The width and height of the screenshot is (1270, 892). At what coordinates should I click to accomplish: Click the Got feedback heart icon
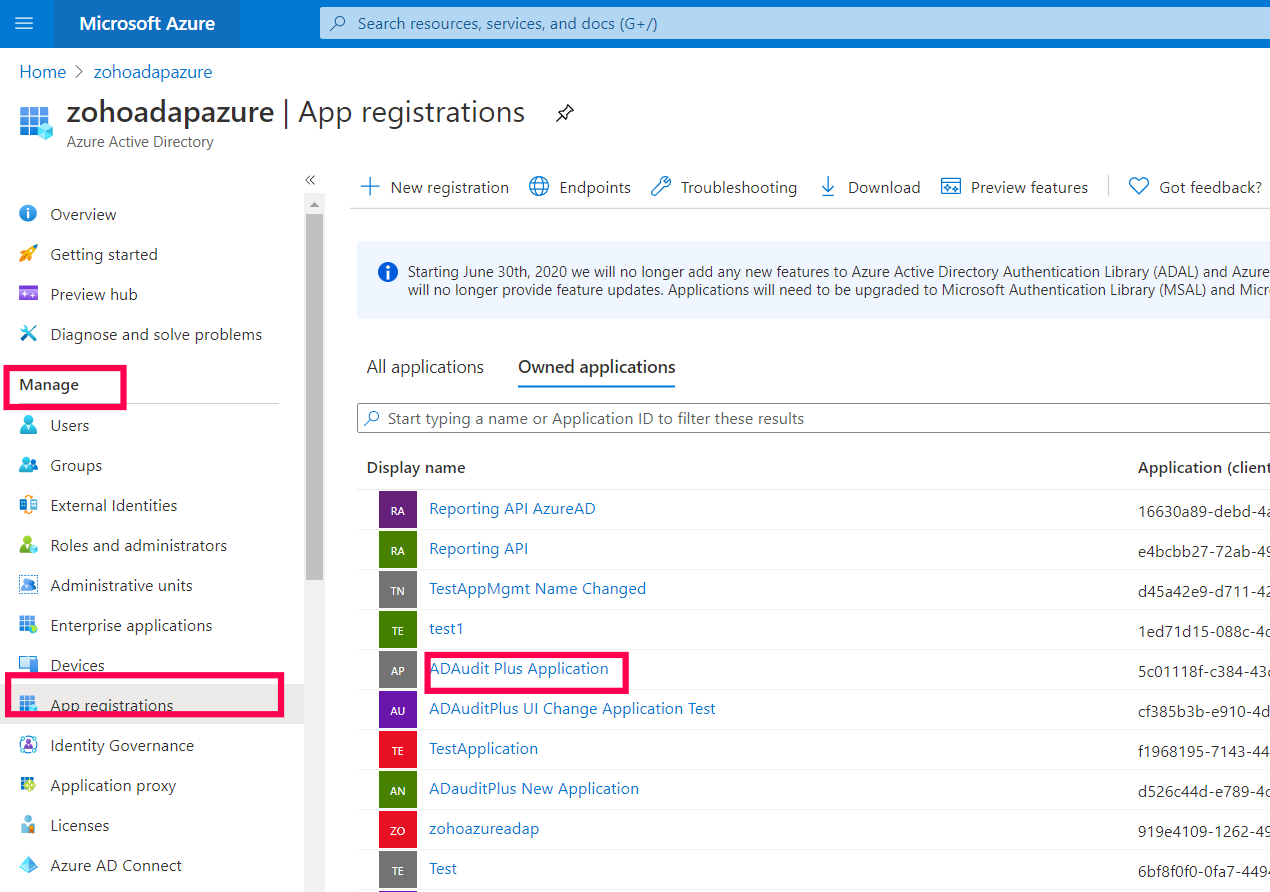click(x=1139, y=187)
